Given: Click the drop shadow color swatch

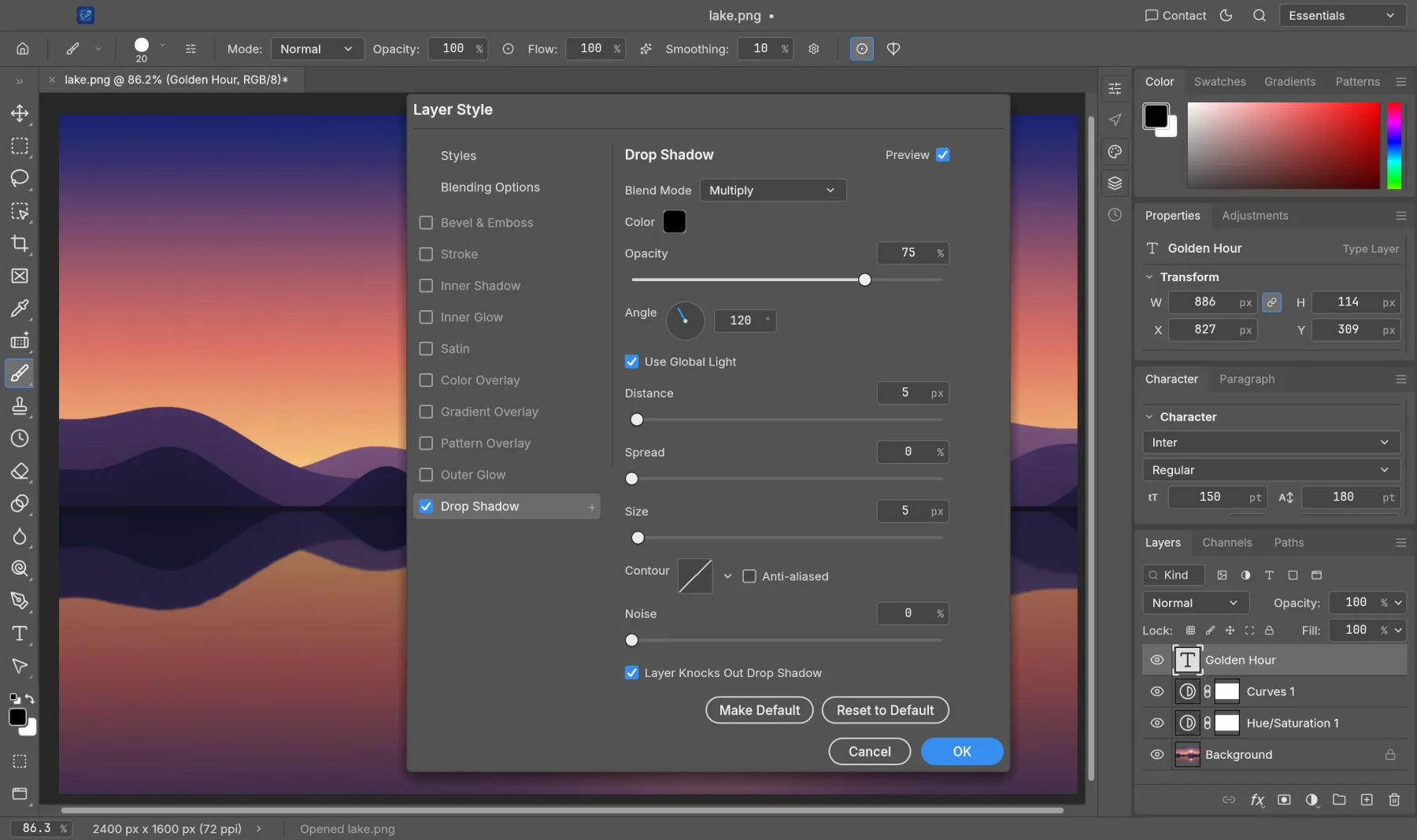Looking at the screenshot, I should click(x=675, y=222).
